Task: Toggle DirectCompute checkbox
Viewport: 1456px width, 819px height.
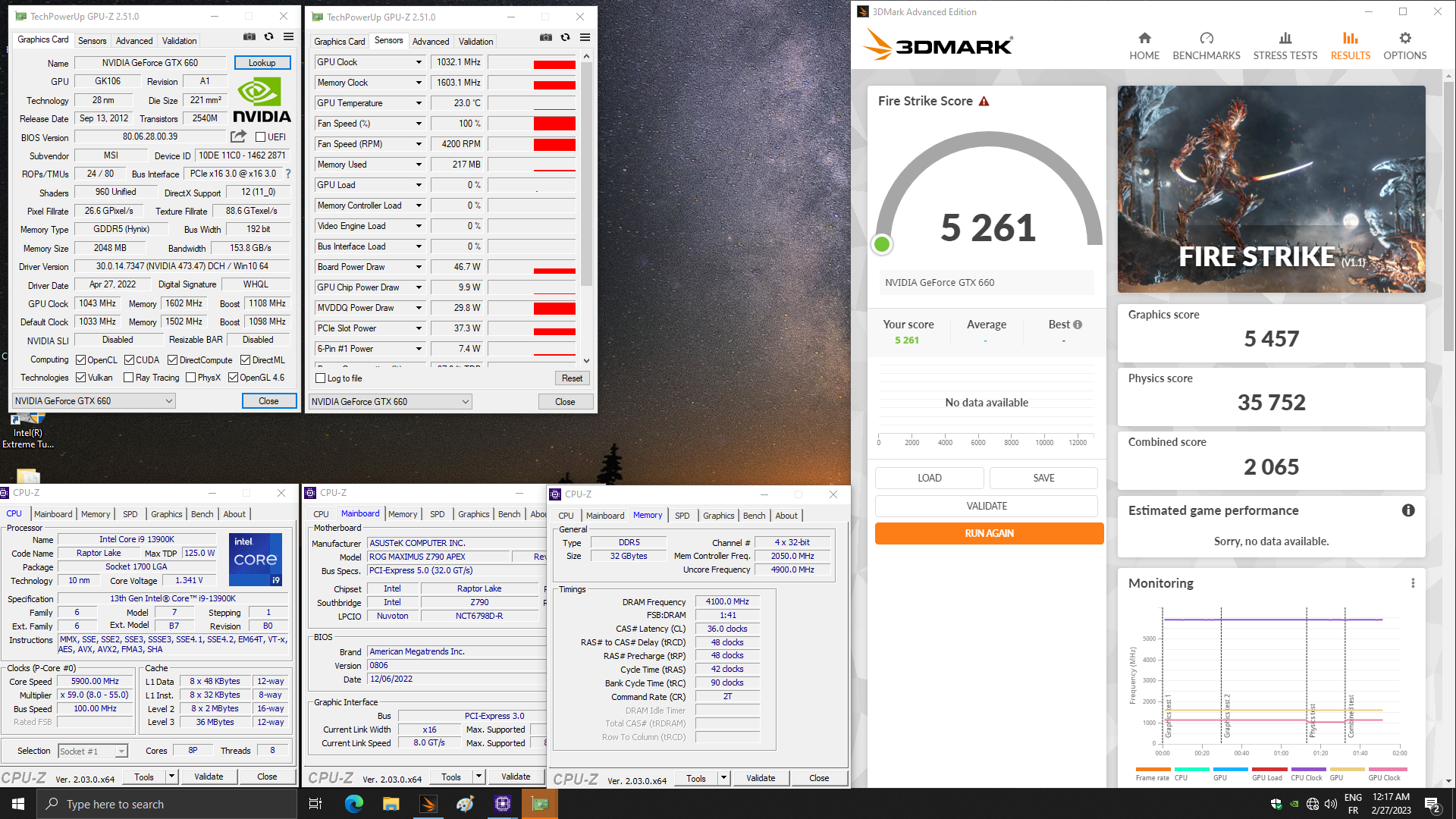Action: [172, 360]
